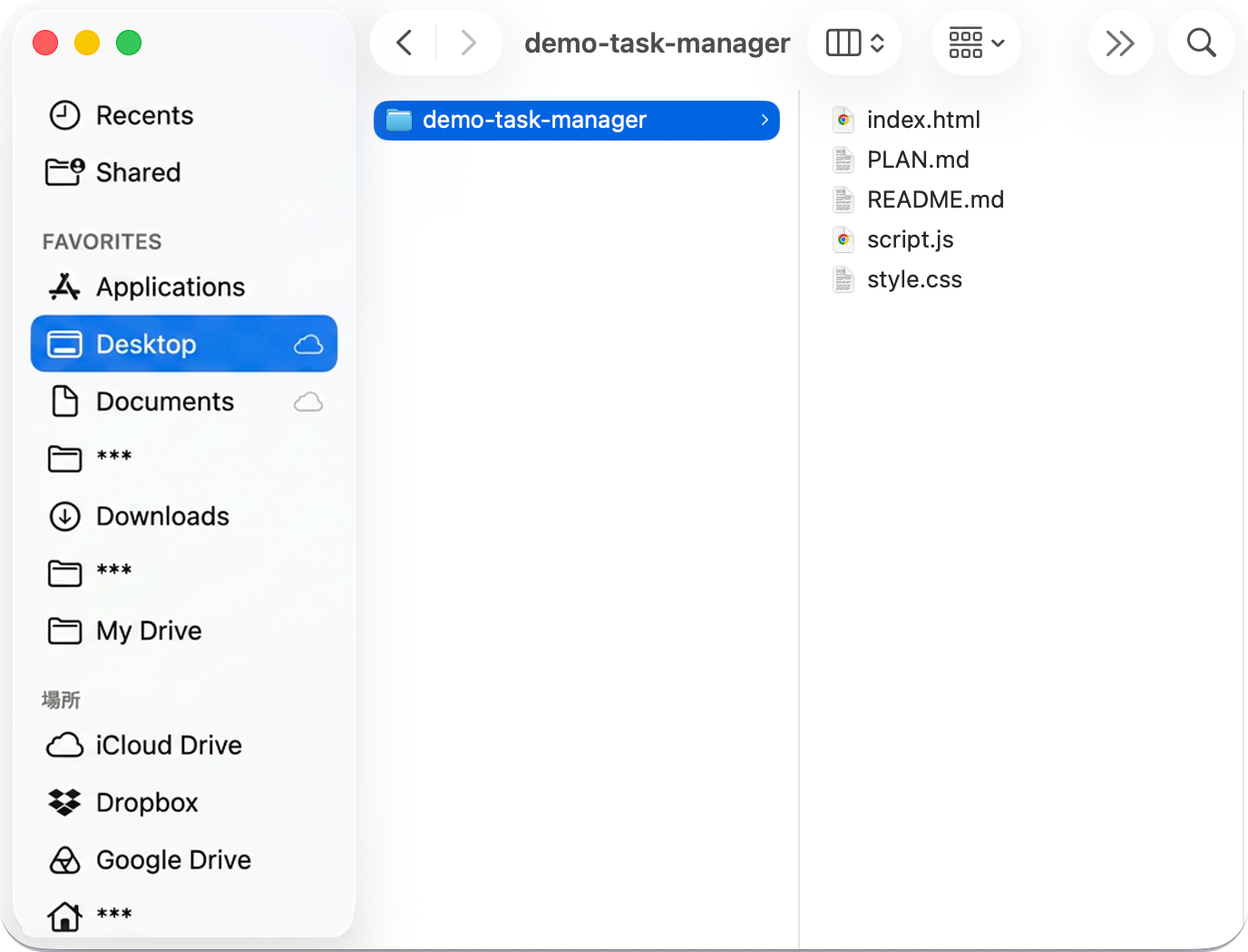The width and height of the screenshot is (1248, 952).
Task: Click the home folder icon in sidebar
Action: coord(64,916)
